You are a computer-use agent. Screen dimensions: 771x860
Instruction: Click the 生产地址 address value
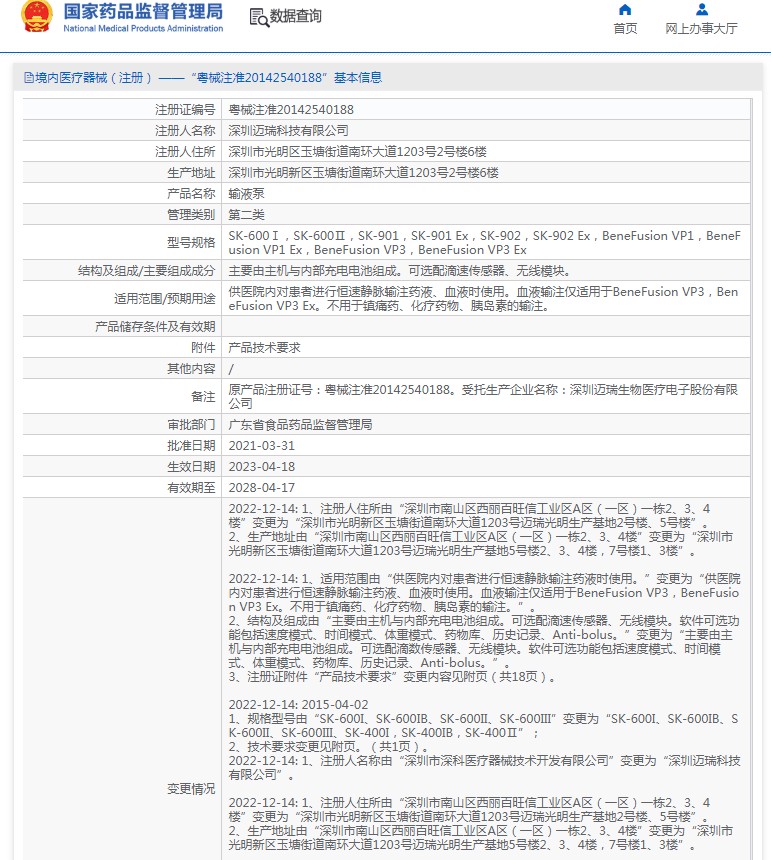pyautogui.click(x=364, y=173)
